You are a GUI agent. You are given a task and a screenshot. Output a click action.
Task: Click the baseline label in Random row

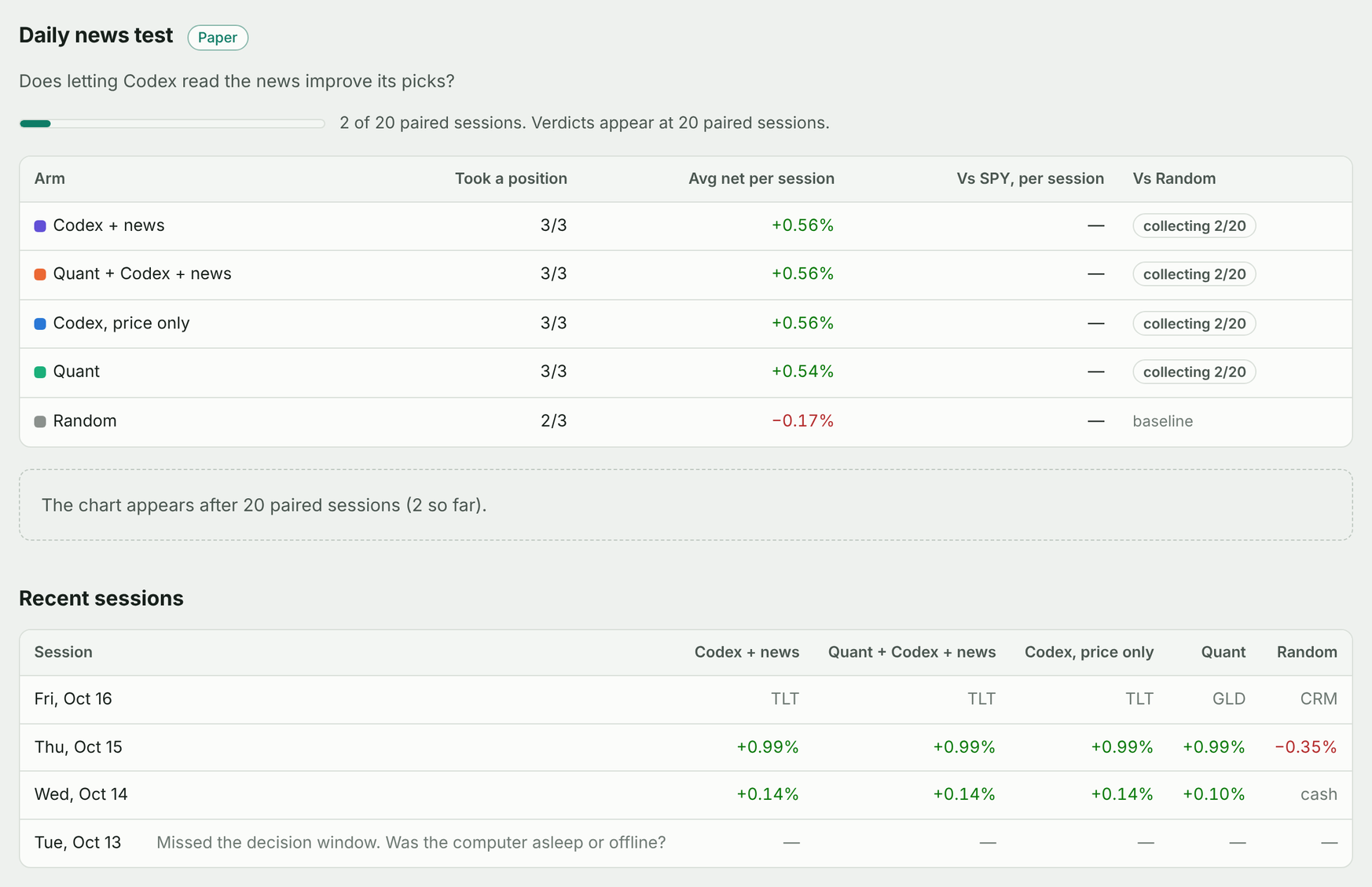[1163, 421]
